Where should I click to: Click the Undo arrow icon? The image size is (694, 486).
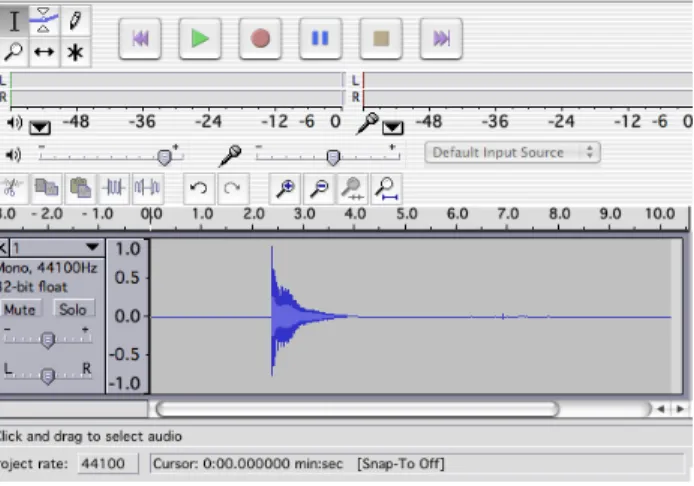(x=199, y=189)
